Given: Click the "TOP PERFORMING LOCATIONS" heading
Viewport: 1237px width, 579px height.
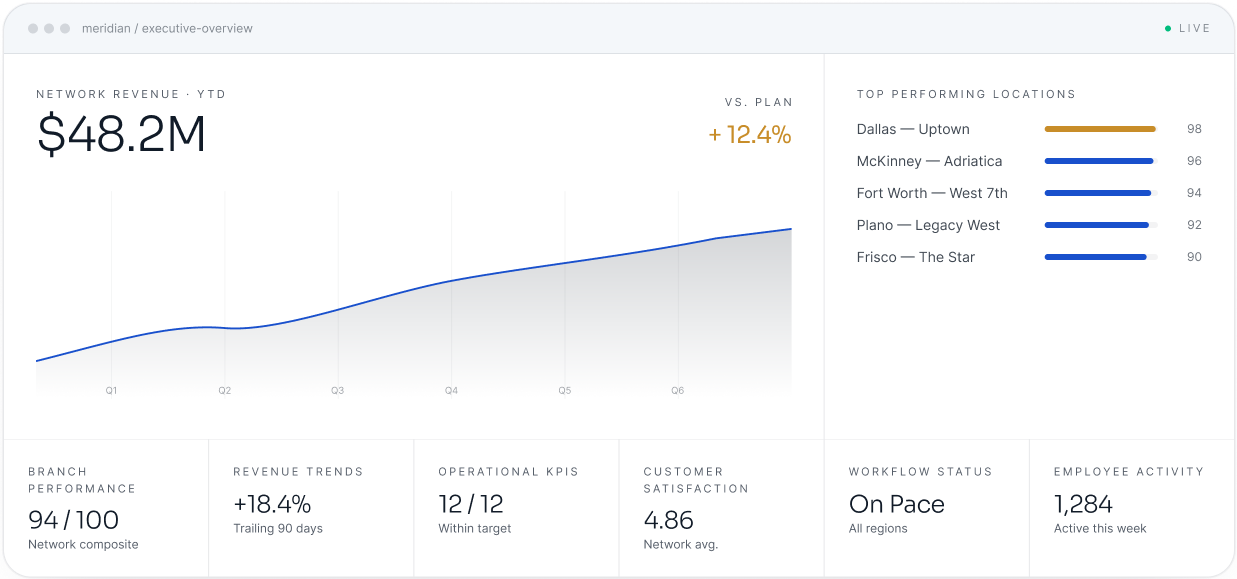Looking at the screenshot, I should [966, 94].
